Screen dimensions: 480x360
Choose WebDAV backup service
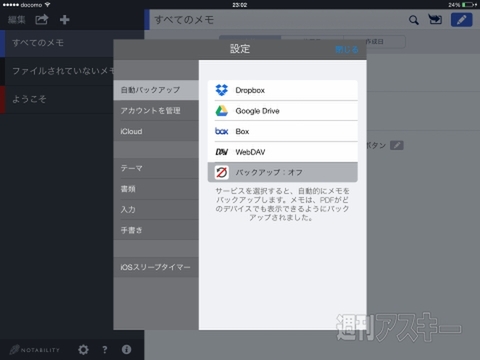(283, 152)
